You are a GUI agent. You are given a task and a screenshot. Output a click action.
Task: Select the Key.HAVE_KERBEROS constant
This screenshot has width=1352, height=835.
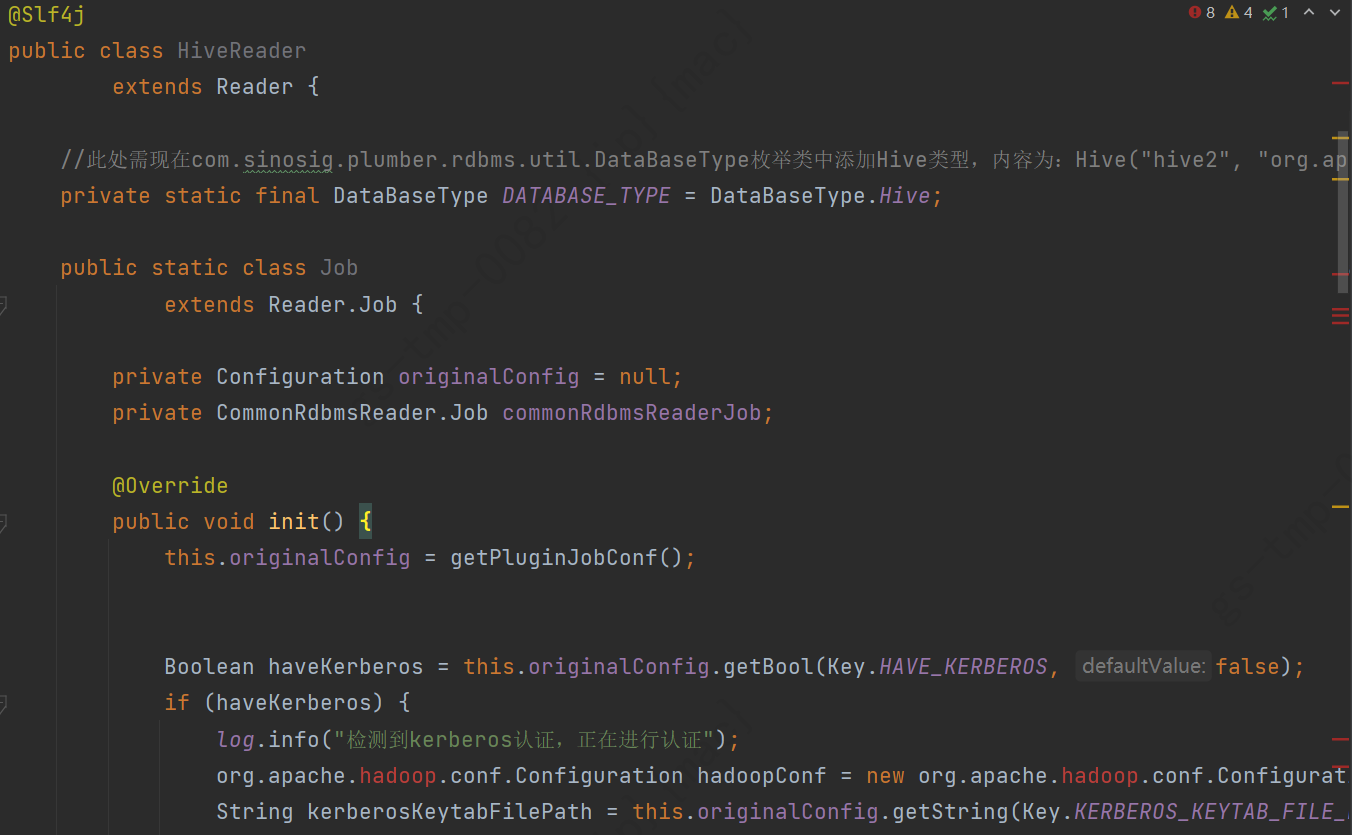coord(962,665)
